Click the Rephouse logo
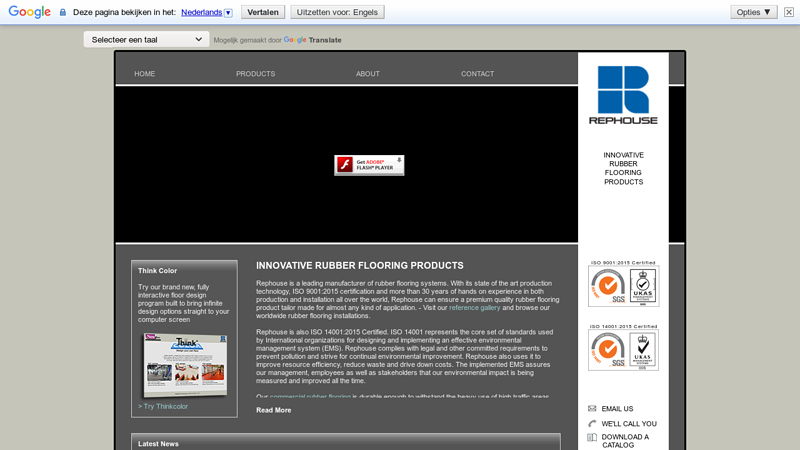The width and height of the screenshot is (800, 450). (x=623, y=95)
